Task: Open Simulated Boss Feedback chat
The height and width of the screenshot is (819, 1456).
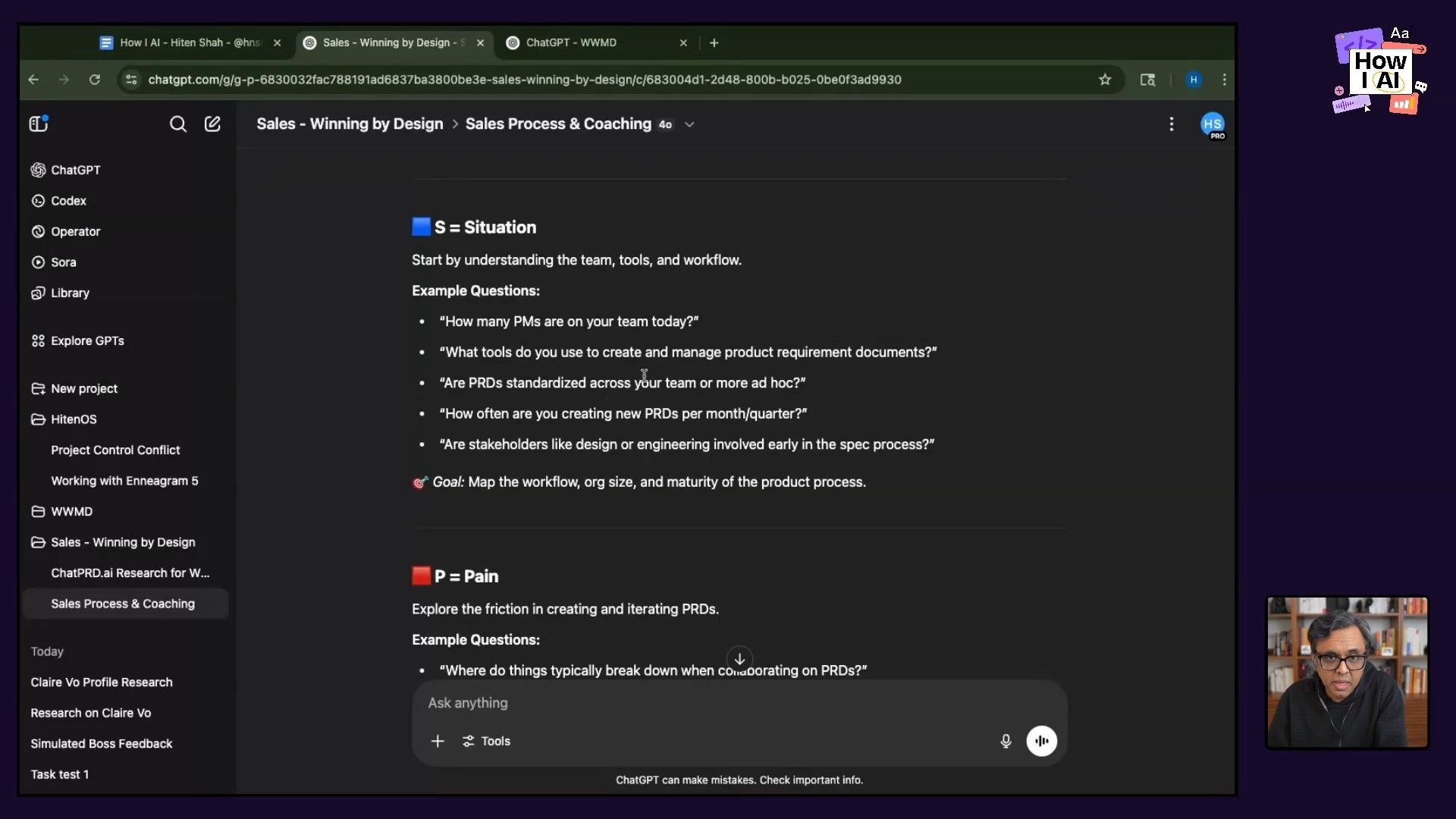Action: coord(102,744)
